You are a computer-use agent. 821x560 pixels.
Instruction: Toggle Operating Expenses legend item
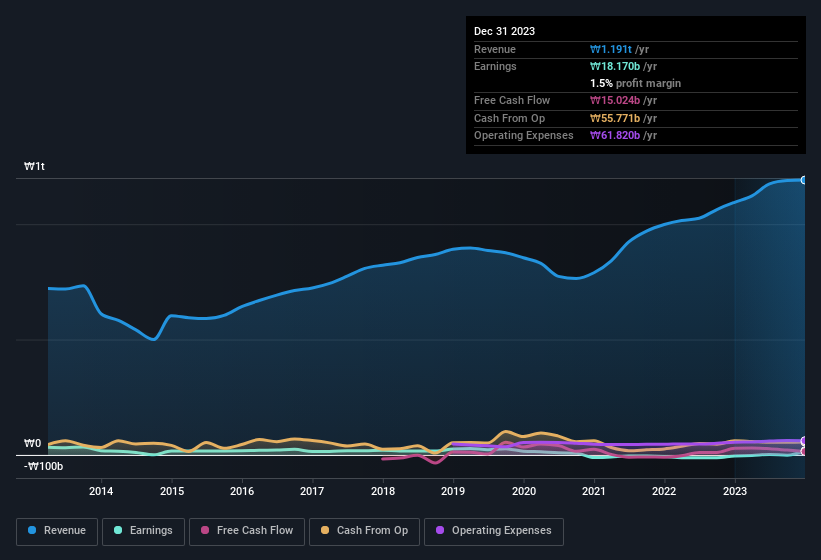[x=494, y=531]
